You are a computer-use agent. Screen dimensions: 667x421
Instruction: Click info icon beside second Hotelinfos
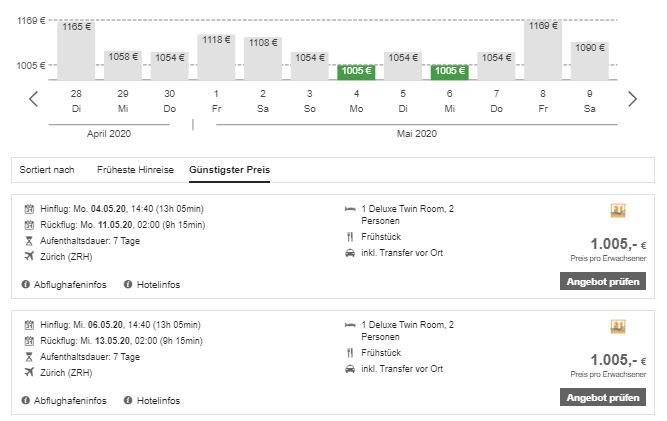click(128, 401)
